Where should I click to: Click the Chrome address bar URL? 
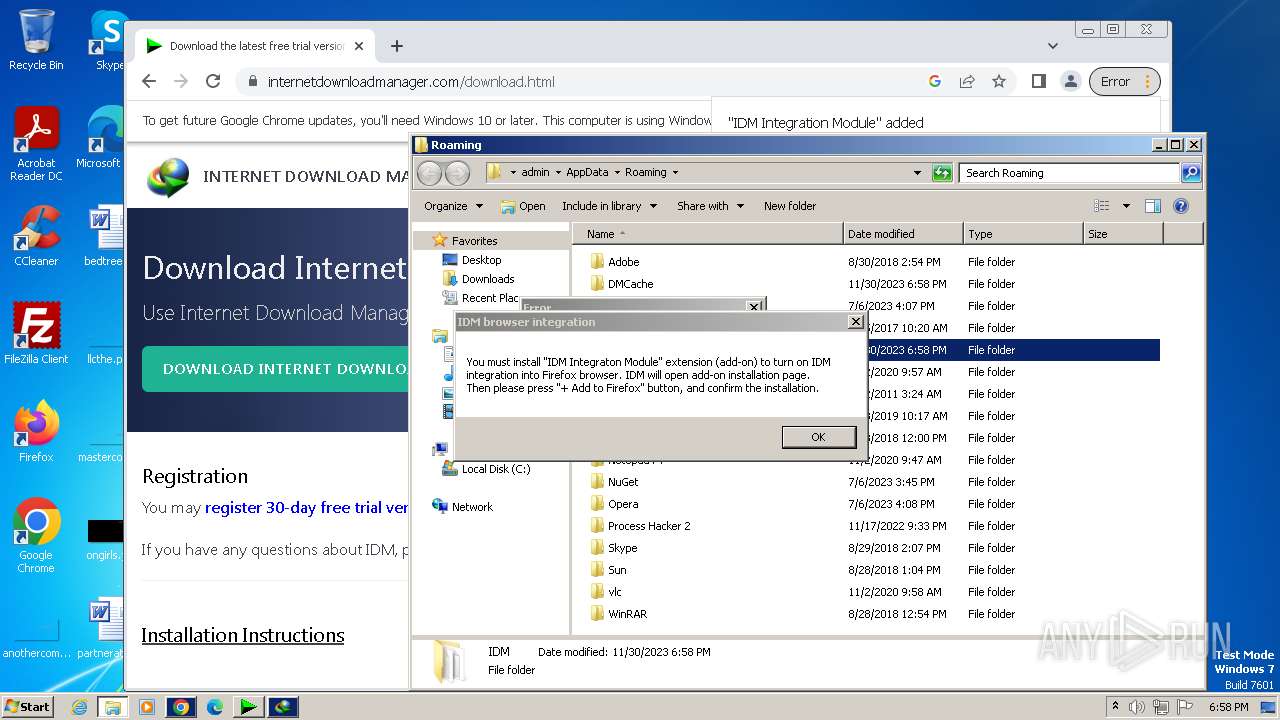tap(411, 82)
